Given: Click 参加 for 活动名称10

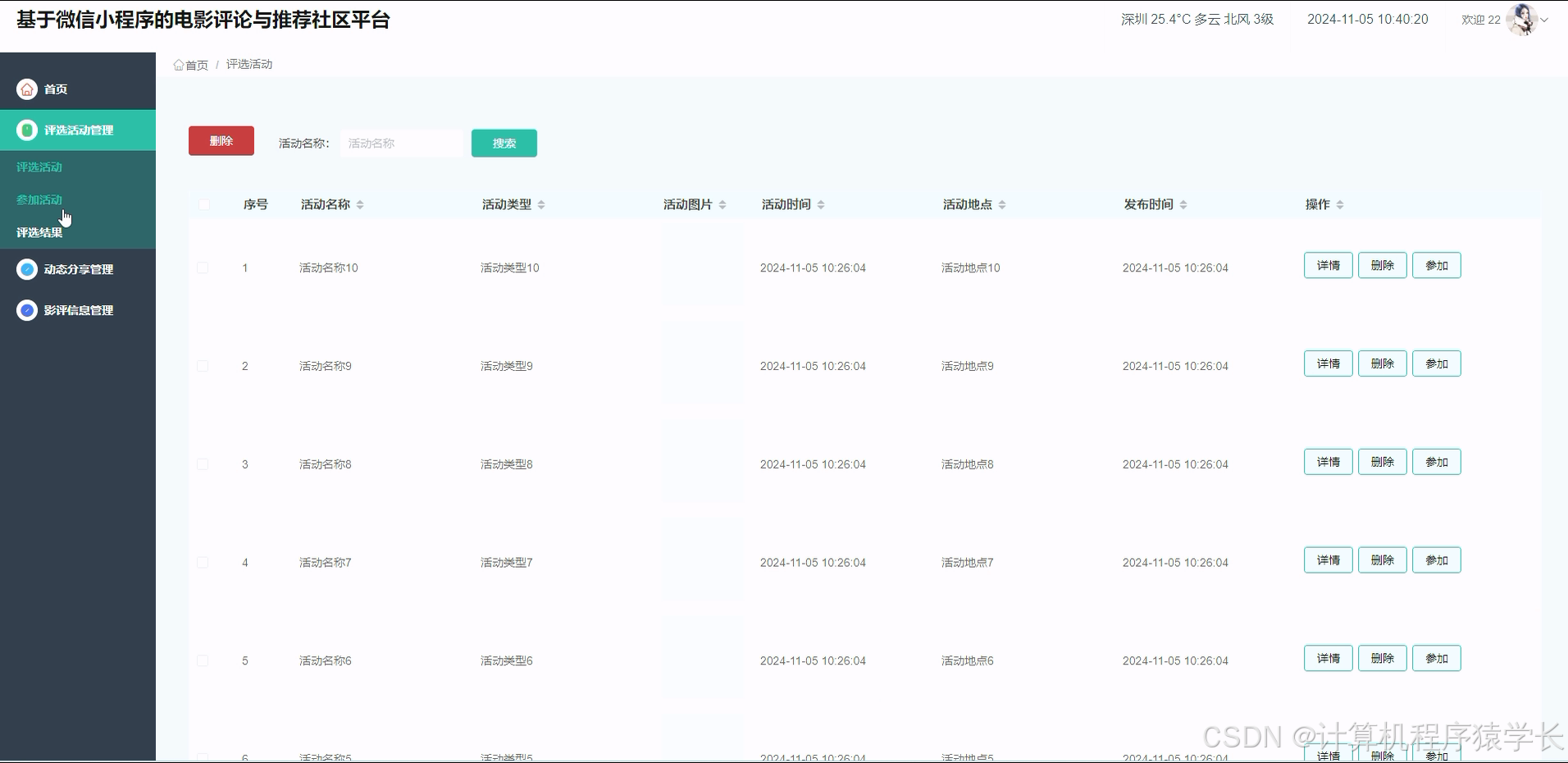Looking at the screenshot, I should tap(1437, 266).
